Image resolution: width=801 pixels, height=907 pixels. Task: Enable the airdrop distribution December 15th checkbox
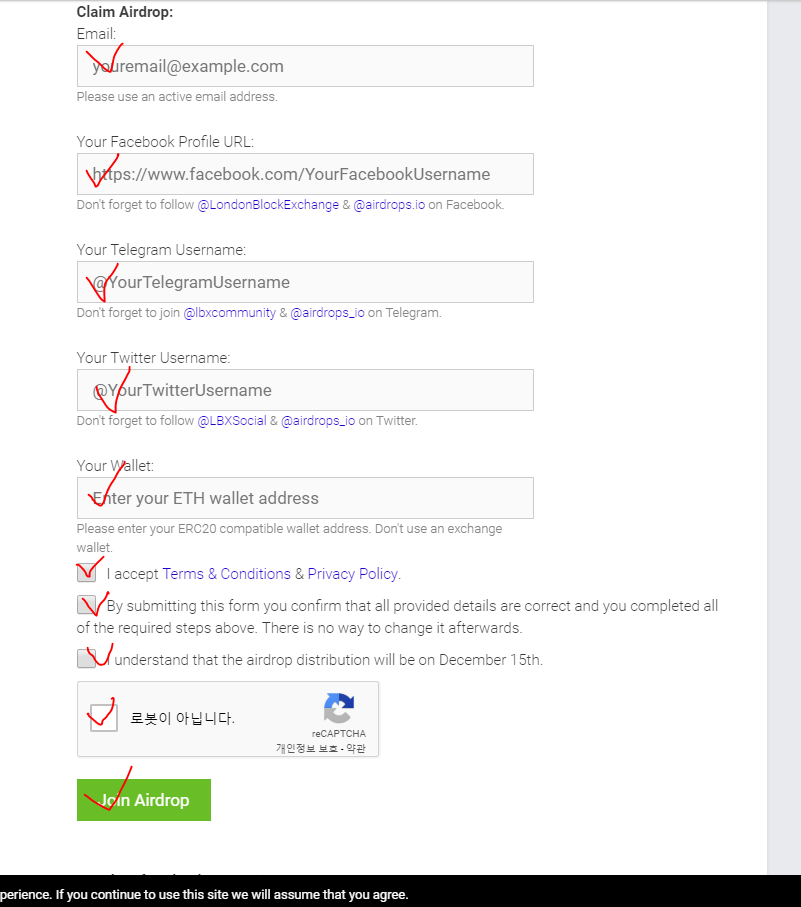[87, 658]
